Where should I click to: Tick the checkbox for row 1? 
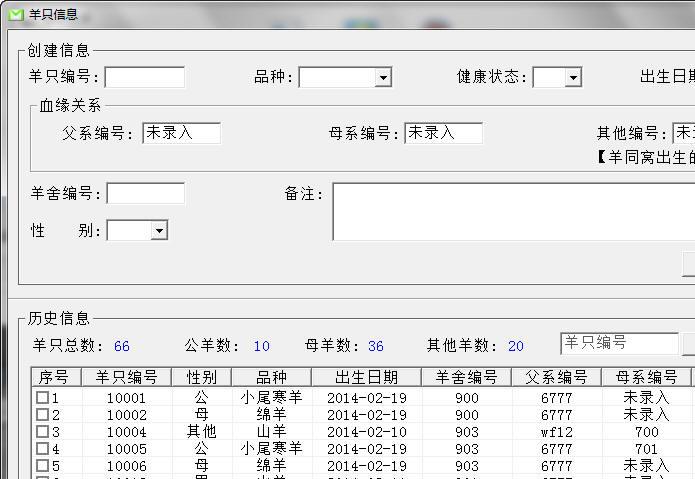42,398
